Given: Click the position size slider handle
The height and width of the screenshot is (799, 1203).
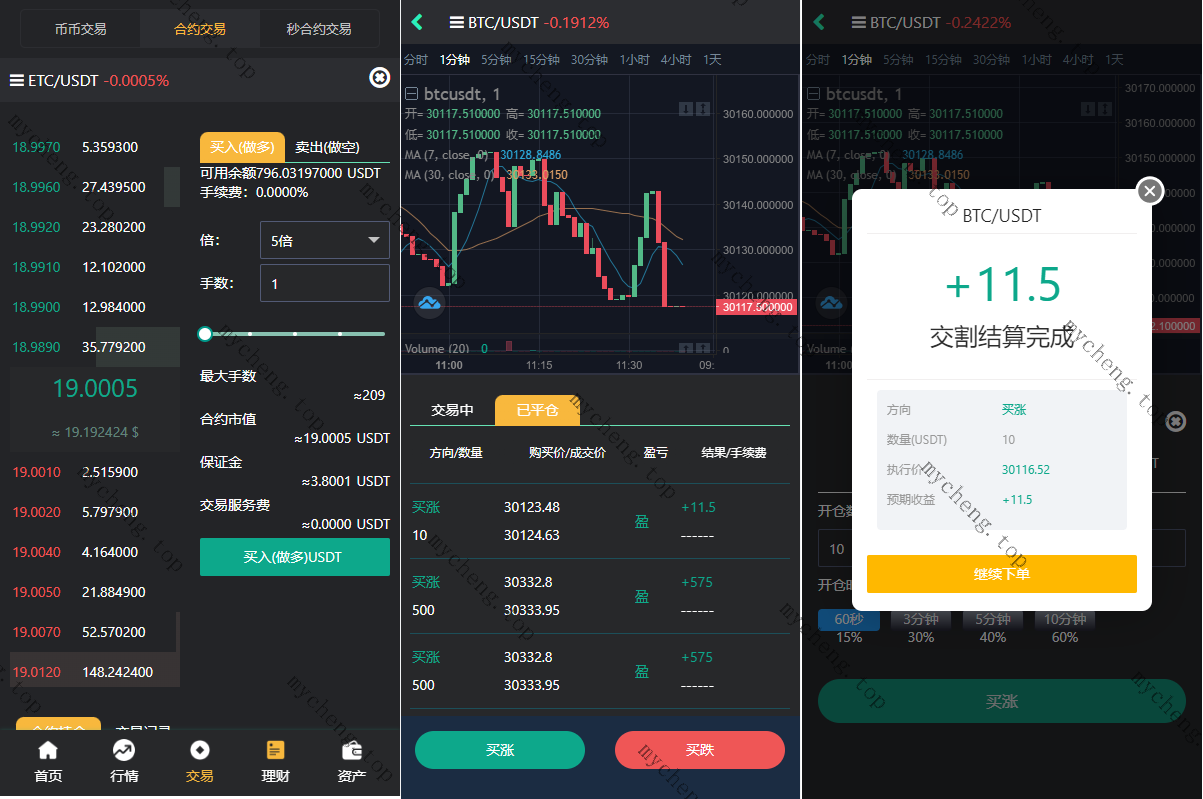Looking at the screenshot, I should coord(205,333).
